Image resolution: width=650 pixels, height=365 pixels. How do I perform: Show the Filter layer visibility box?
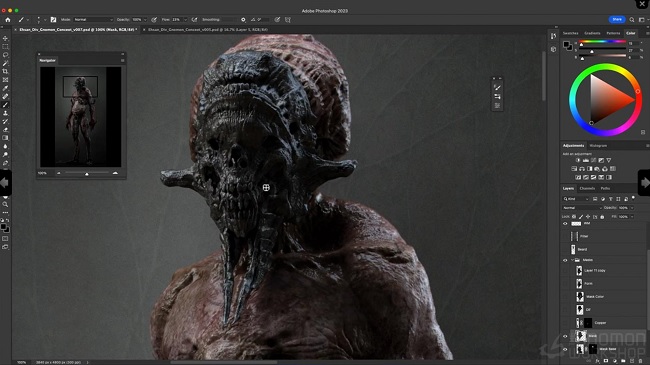[565, 236]
